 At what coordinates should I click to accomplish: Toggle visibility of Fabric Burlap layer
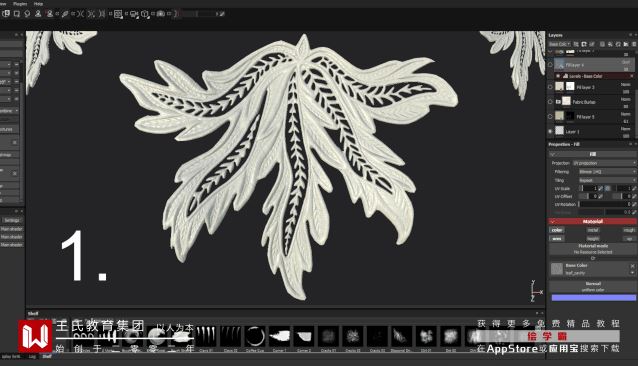pyautogui.click(x=551, y=102)
